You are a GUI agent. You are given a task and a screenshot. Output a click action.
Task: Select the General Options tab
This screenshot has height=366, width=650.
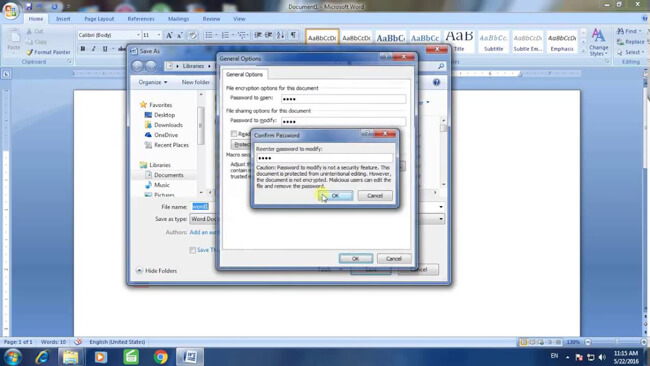(245, 75)
